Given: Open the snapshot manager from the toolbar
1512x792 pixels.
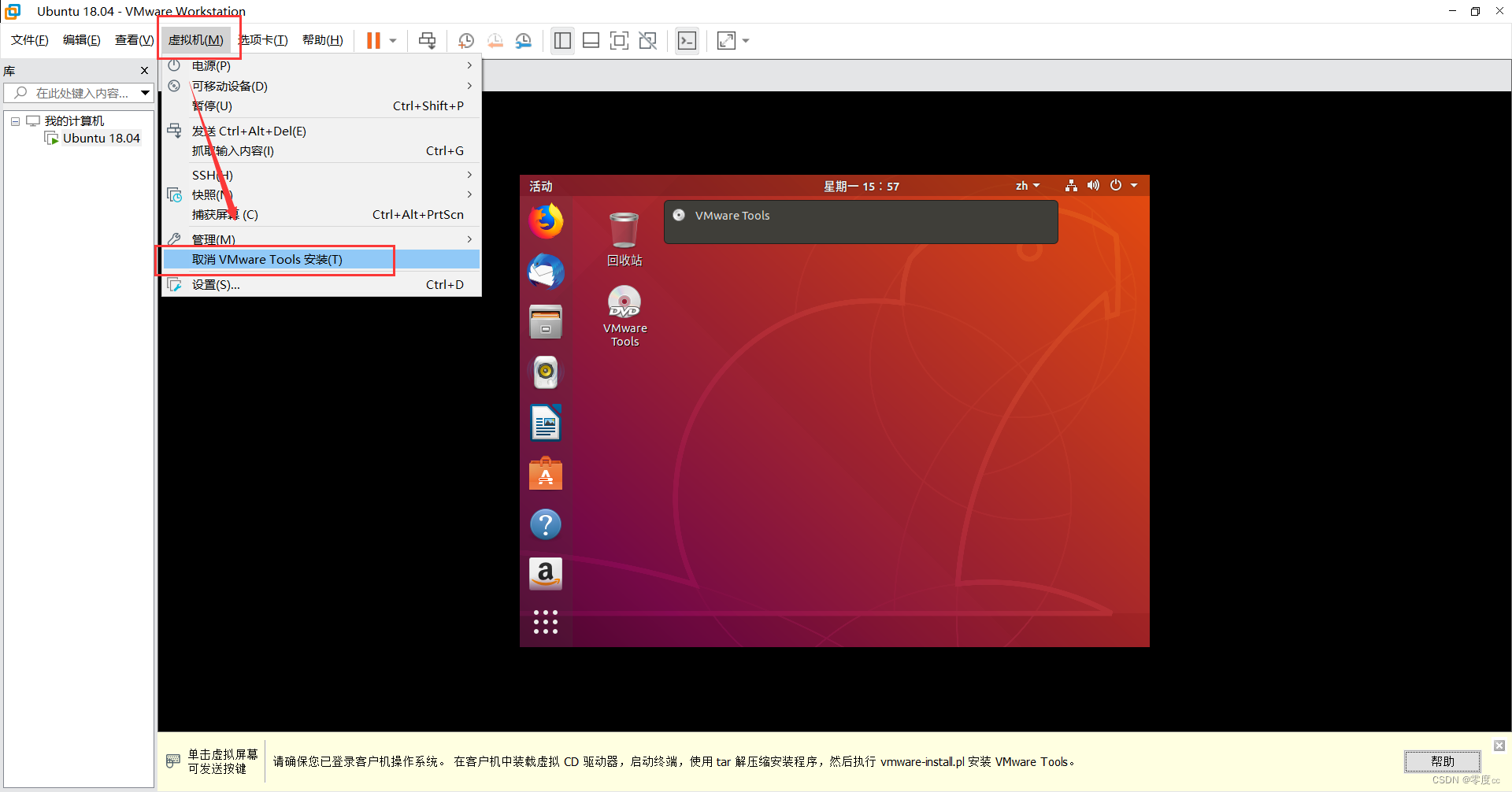Looking at the screenshot, I should click(524, 40).
